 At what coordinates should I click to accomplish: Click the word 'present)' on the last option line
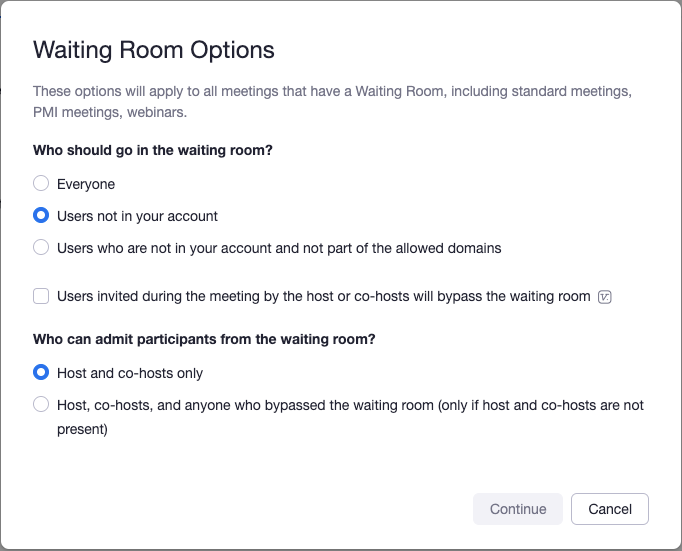[82, 430]
